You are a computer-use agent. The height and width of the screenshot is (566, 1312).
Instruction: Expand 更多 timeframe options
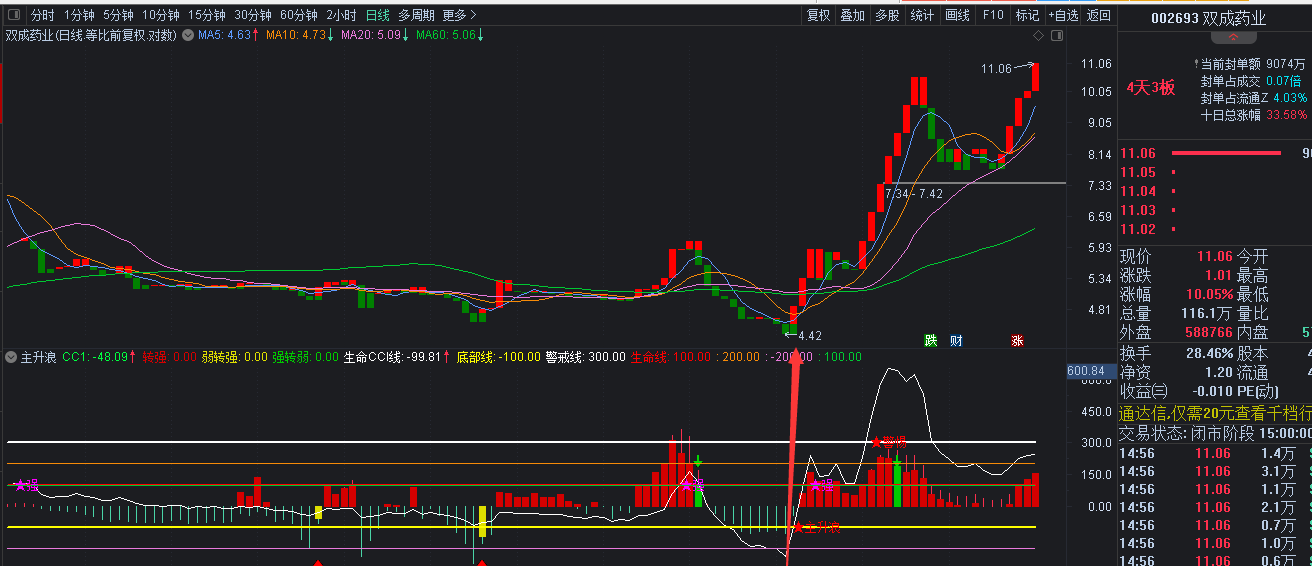(459, 15)
